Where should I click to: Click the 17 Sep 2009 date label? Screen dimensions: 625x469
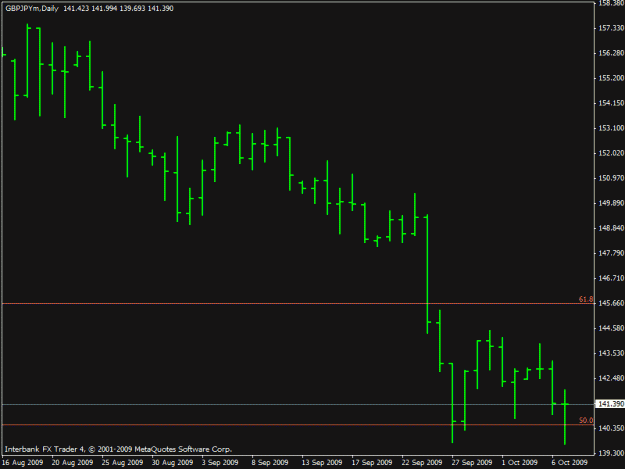[x=372, y=463]
